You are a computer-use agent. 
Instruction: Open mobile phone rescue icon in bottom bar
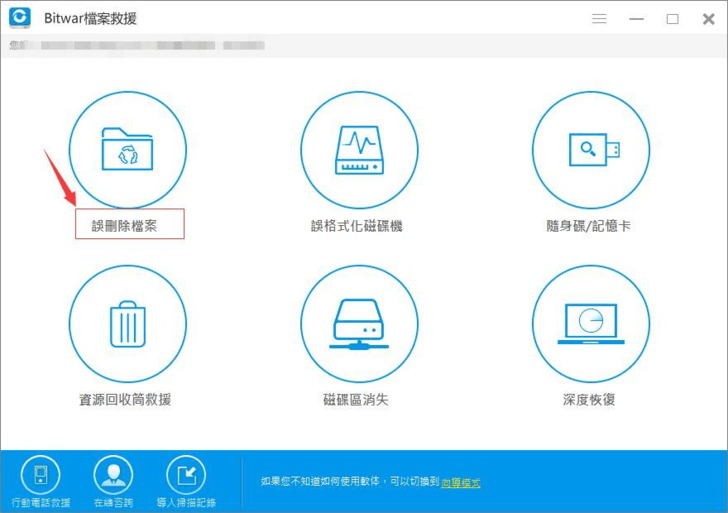[x=40, y=474]
